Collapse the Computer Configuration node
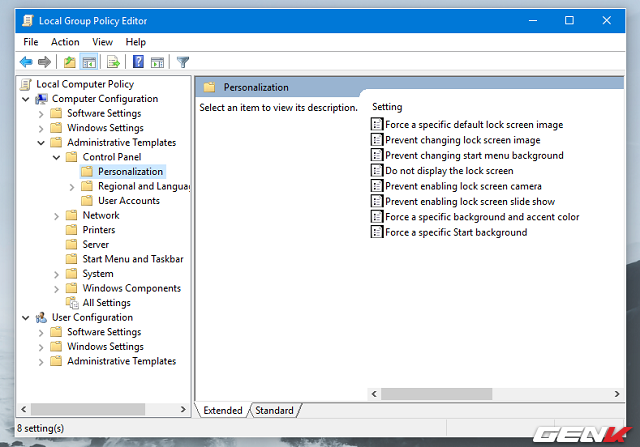 click(27, 99)
